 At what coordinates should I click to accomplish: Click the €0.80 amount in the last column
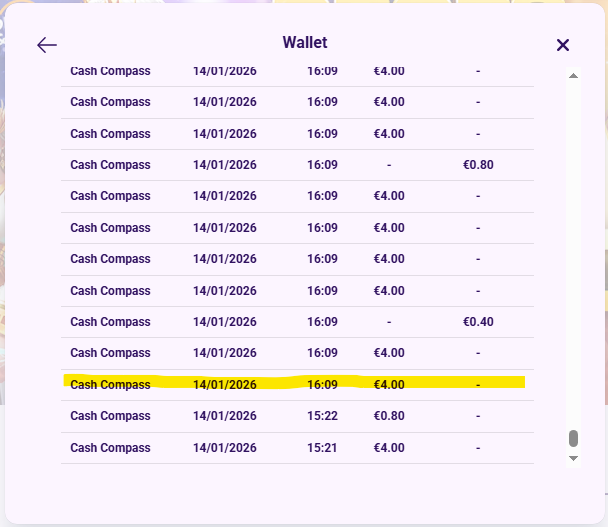[478, 165]
